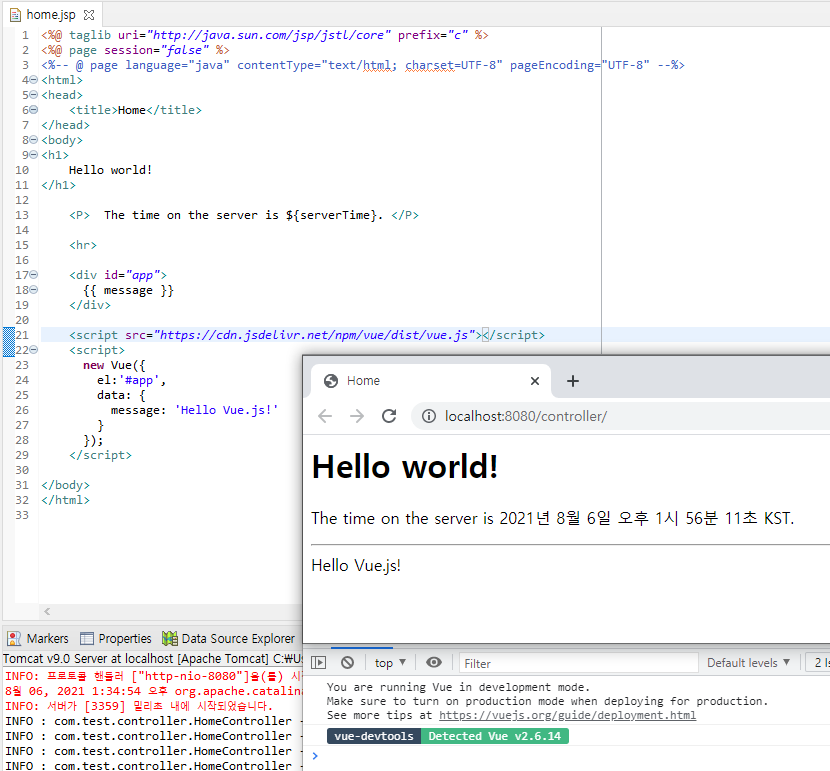The width and height of the screenshot is (830, 771).
Task: Switch to the Data Source Explorer tab
Action: [228, 639]
